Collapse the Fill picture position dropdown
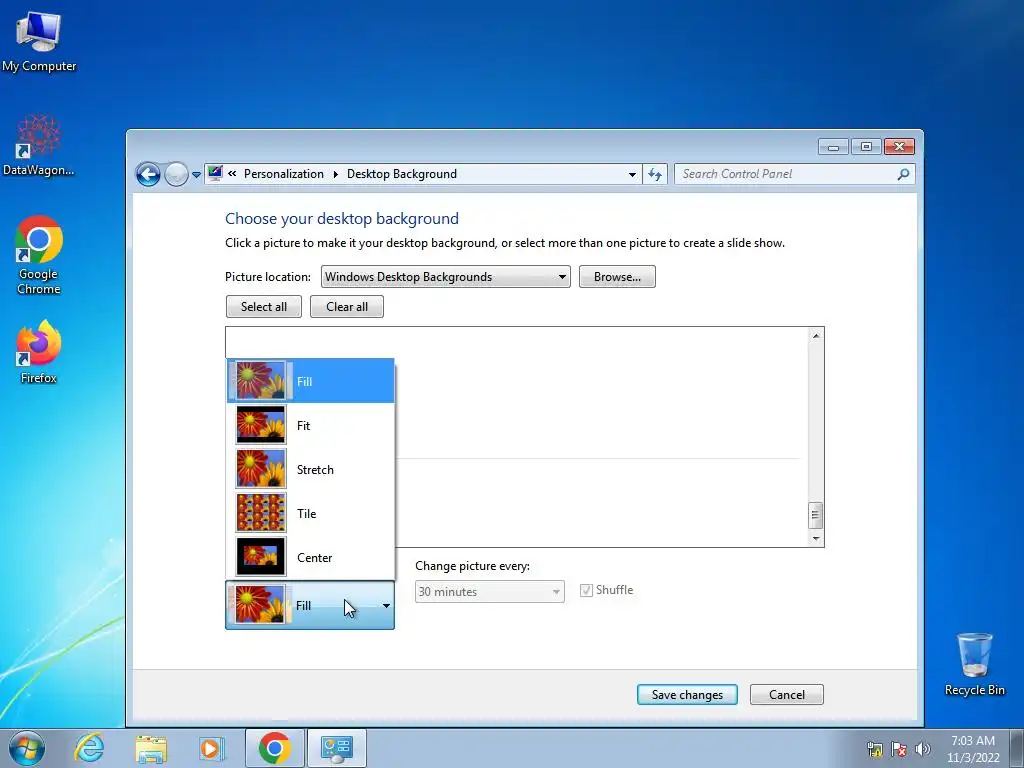 click(x=310, y=605)
